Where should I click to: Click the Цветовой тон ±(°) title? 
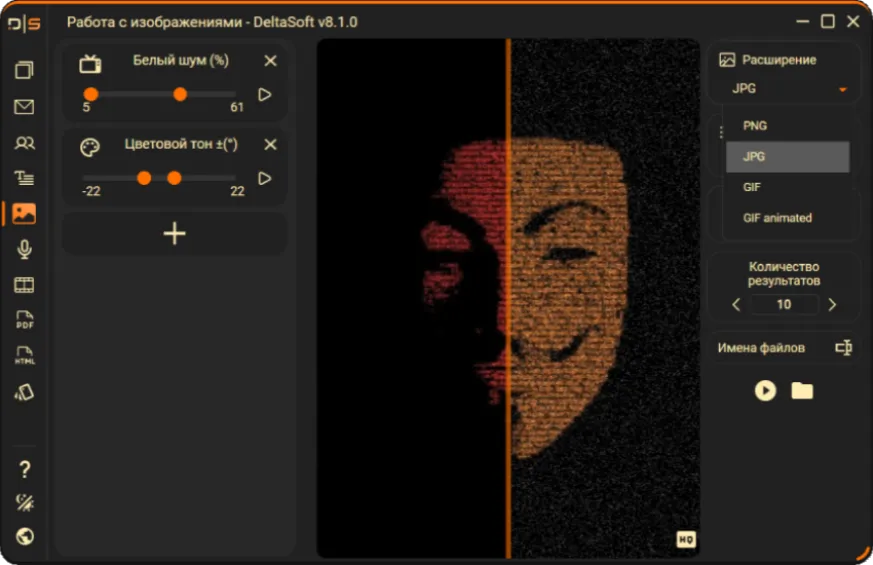click(x=181, y=144)
